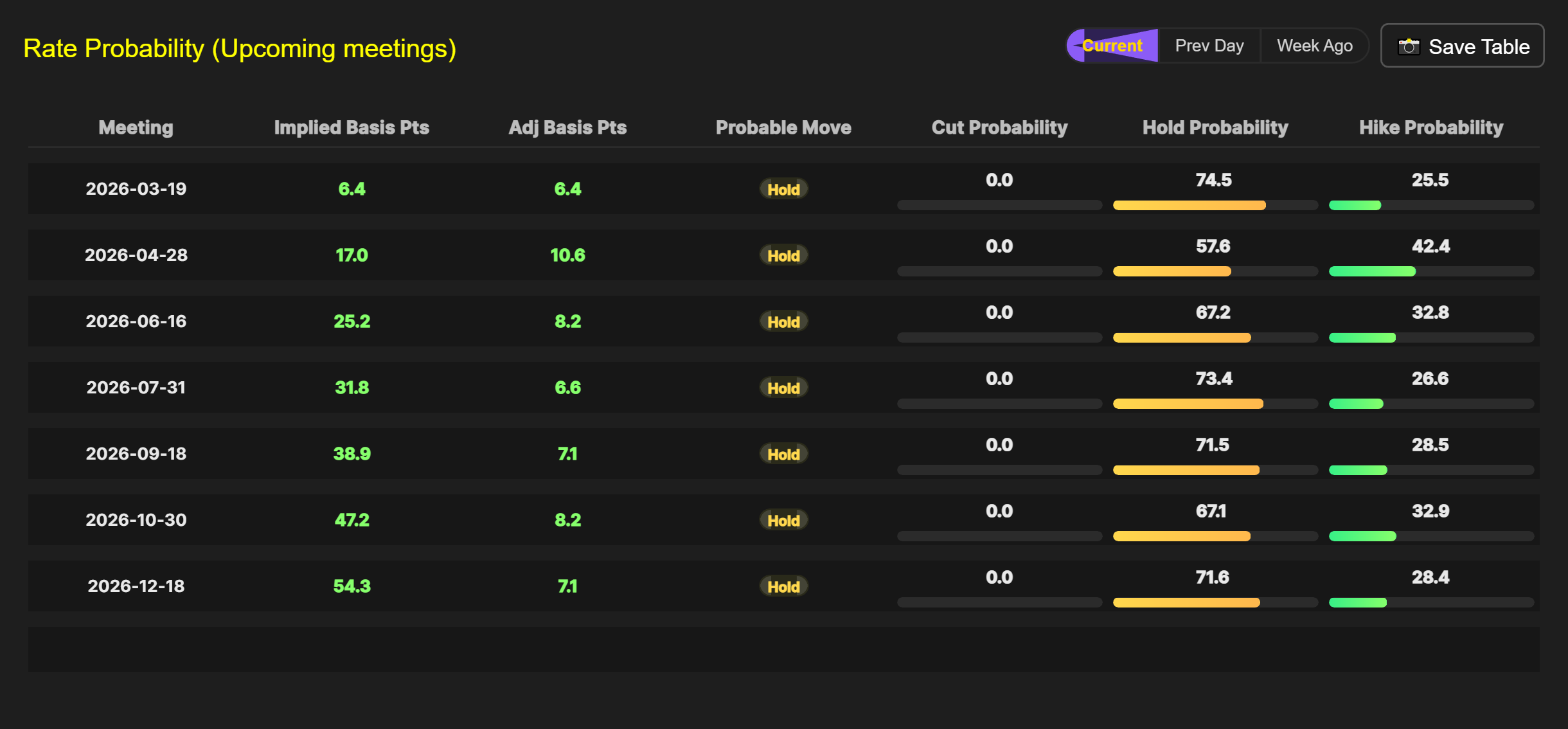The height and width of the screenshot is (729, 1568).
Task: Click the Implied Basis Pts column header
Action: pyautogui.click(x=352, y=127)
